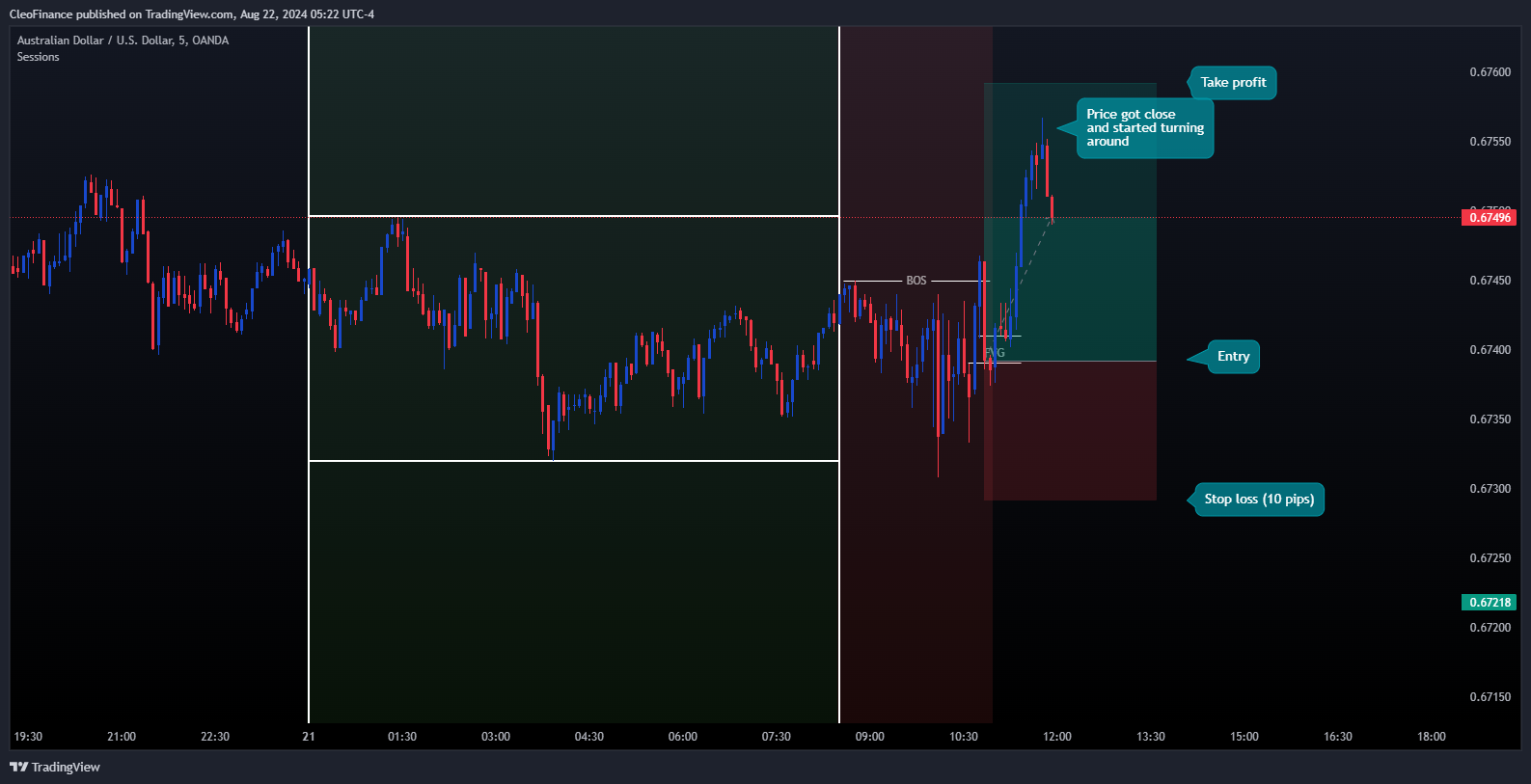Click the 04:30 time axis label
The width and height of the screenshot is (1531, 784).
[x=589, y=737]
